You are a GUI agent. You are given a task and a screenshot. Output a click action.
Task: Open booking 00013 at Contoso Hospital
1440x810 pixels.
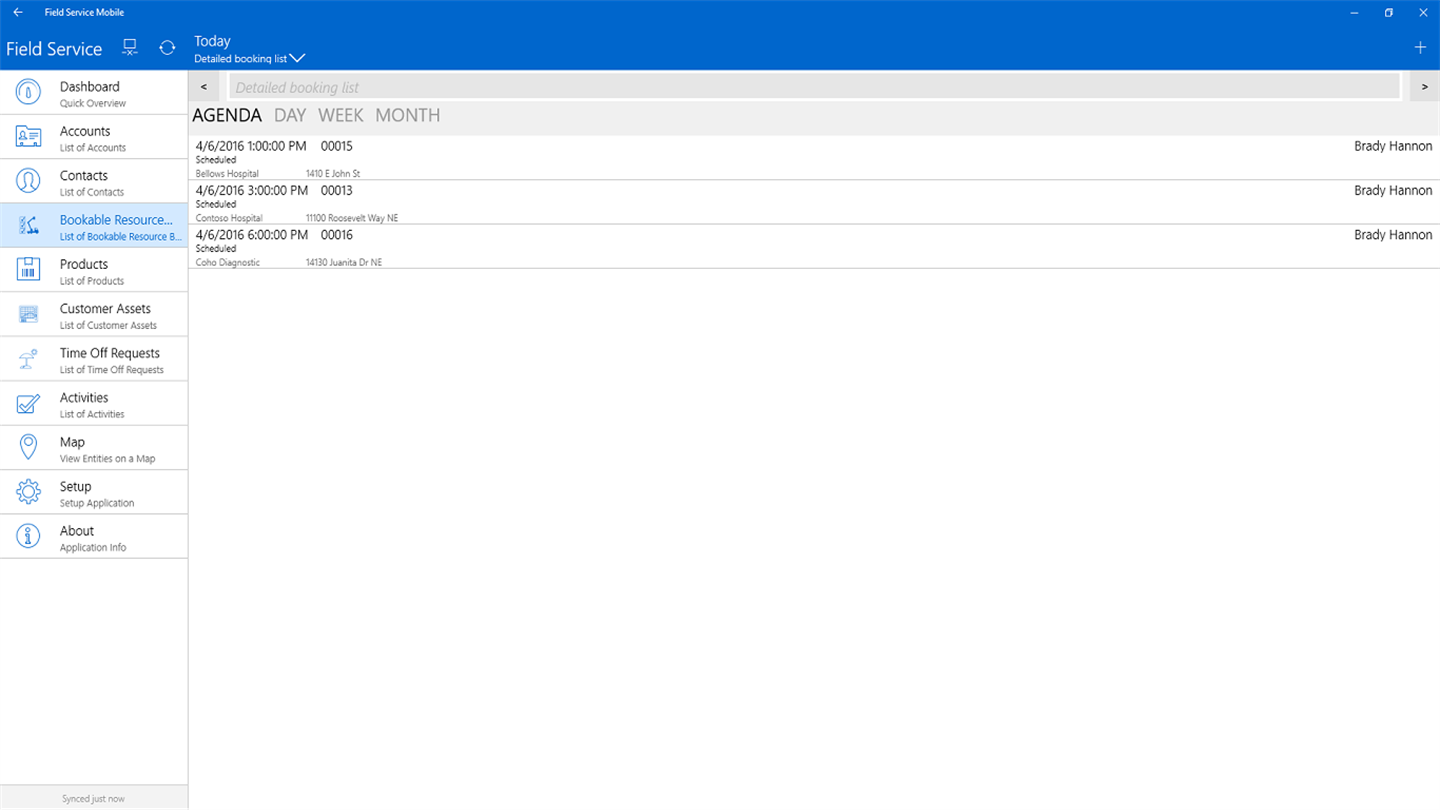click(x=814, y=202)
